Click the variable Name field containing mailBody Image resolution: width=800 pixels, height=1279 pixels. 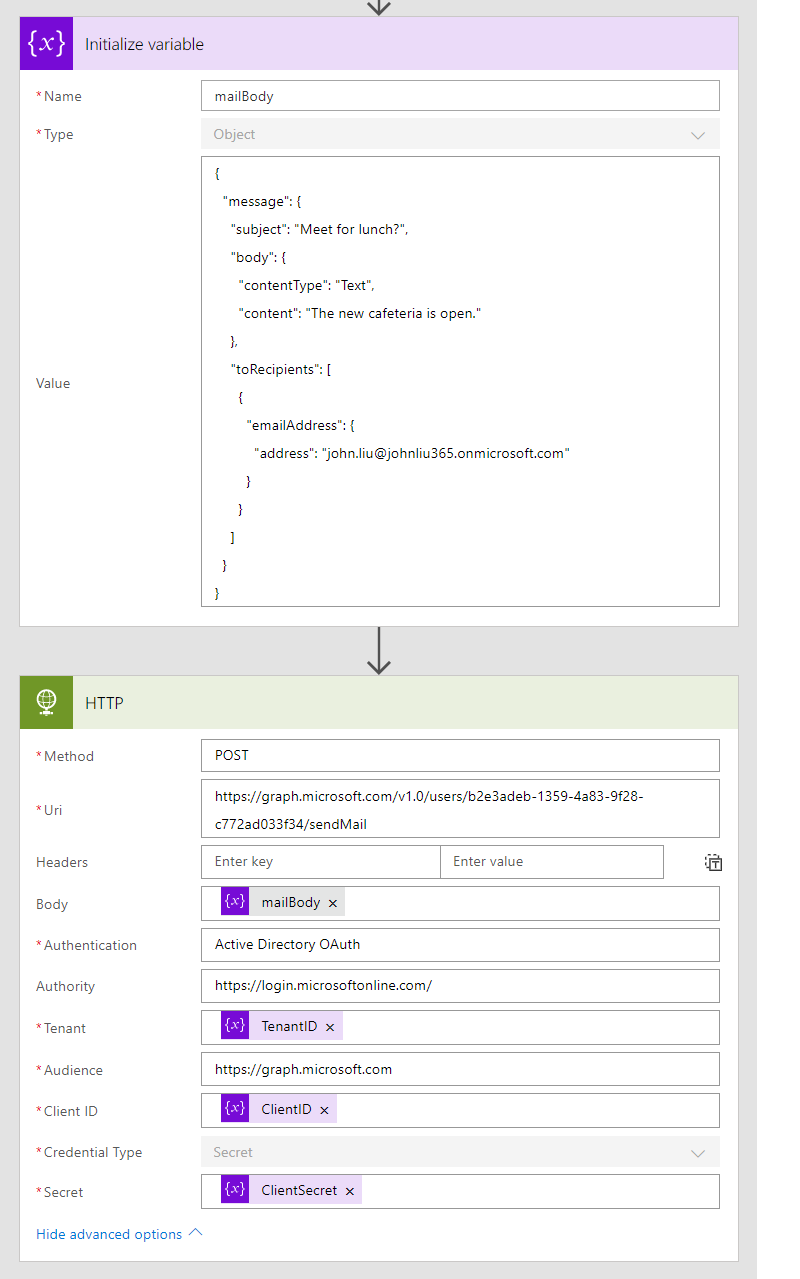pyautogui.click(x=460, y=96)
